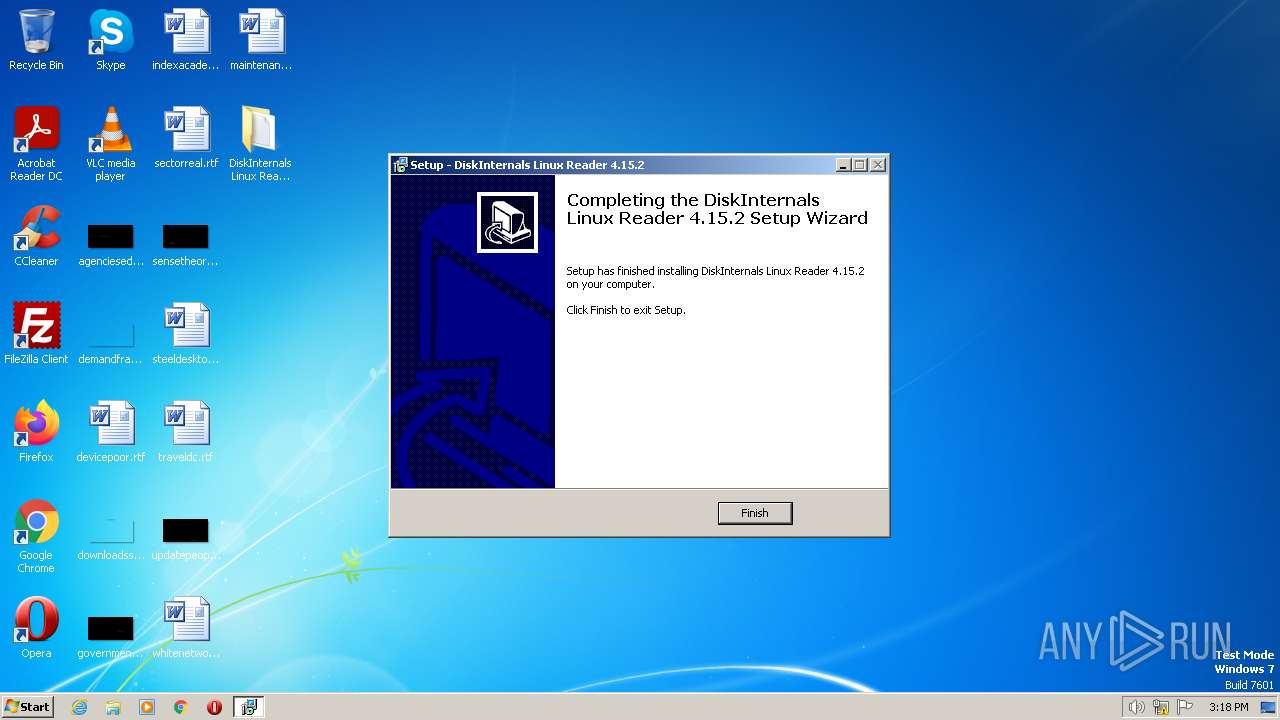Select the Google Chrome desktop shortcut
Image resolution: width=1280 pixels, height=720 pixels.
pyautogui.click(x=36, y=536)
